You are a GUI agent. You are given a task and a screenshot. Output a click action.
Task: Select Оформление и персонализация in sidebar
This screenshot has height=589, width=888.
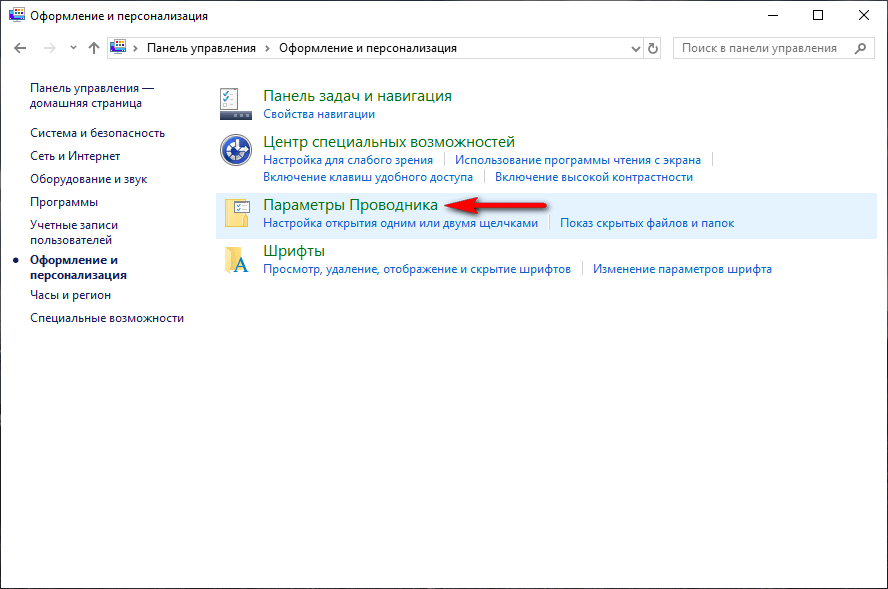tap(78, 267)
